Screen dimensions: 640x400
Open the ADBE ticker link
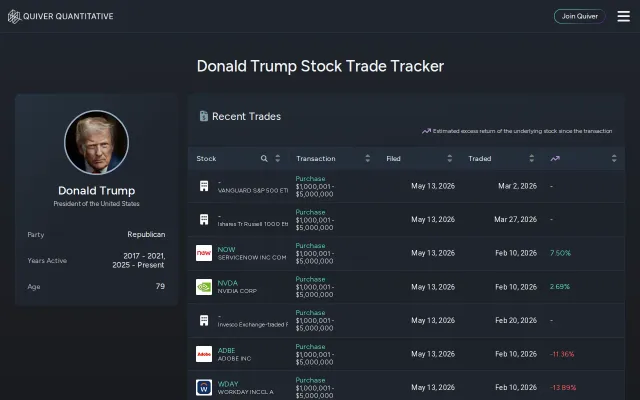click(x=226, y=350)
